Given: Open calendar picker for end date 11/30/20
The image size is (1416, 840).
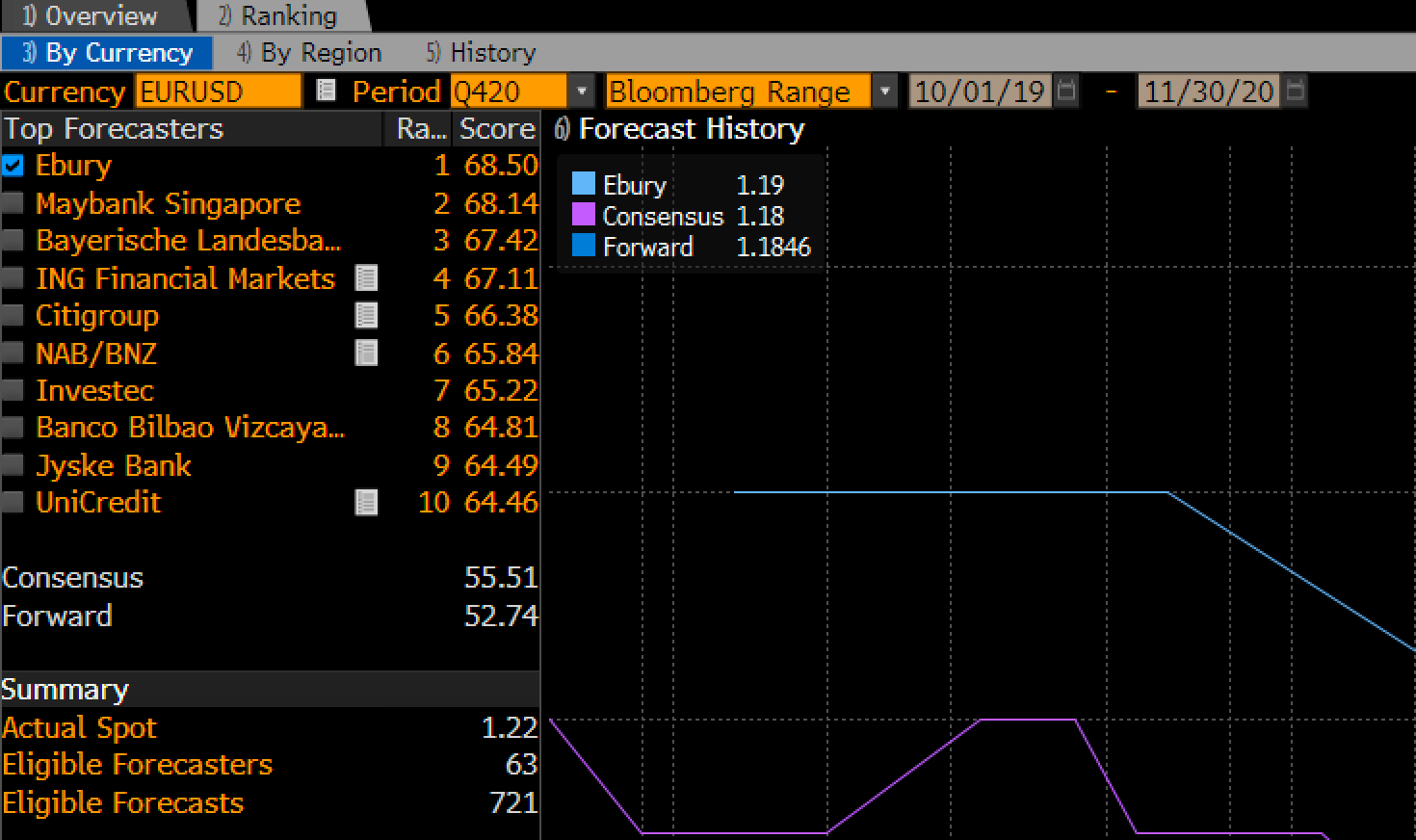Looking at the screenshot, I should tap(1296, 91).
